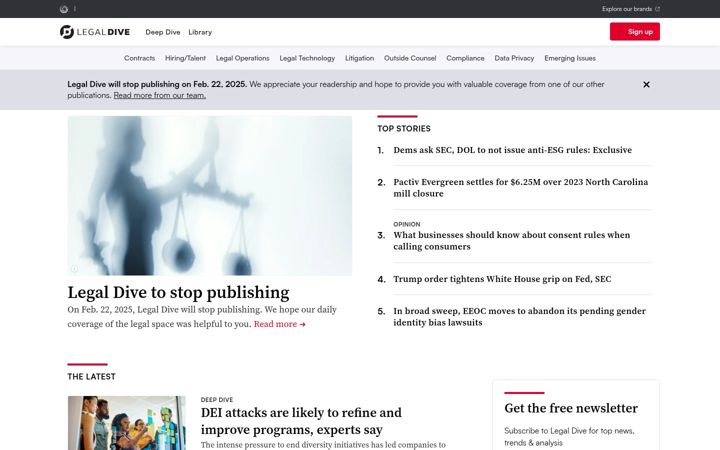
Task: Click Get the free newsletter heading
Action: tap(571, 408)
